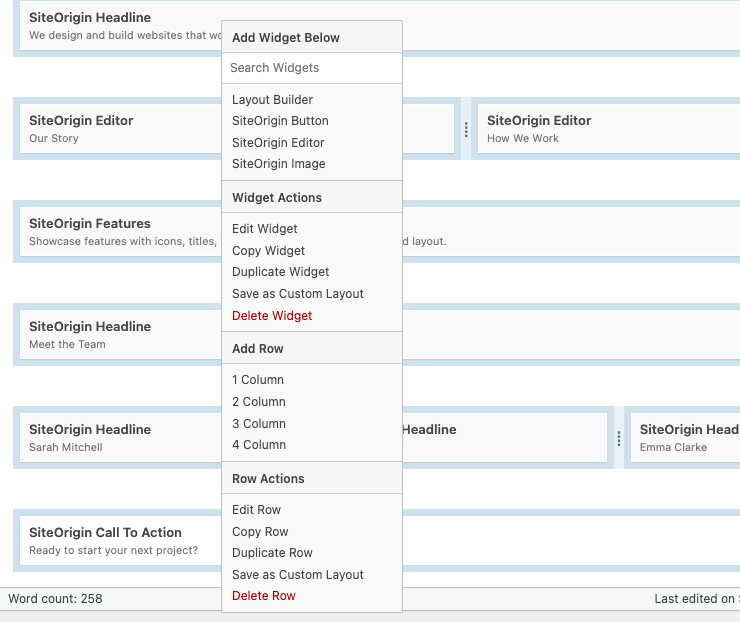
Task: Select the Emma Clarke headline widget
Action: tap(685, 438)
